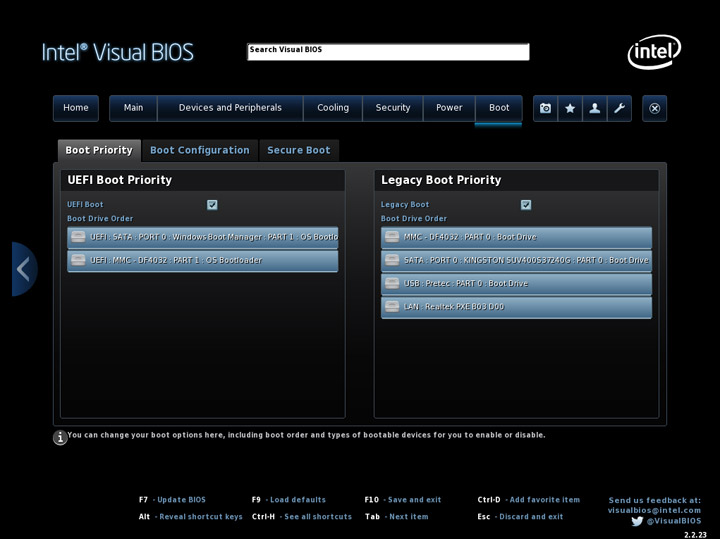720x539 pixels.
Task: Select the Boot menu
Action: [499, 108]
